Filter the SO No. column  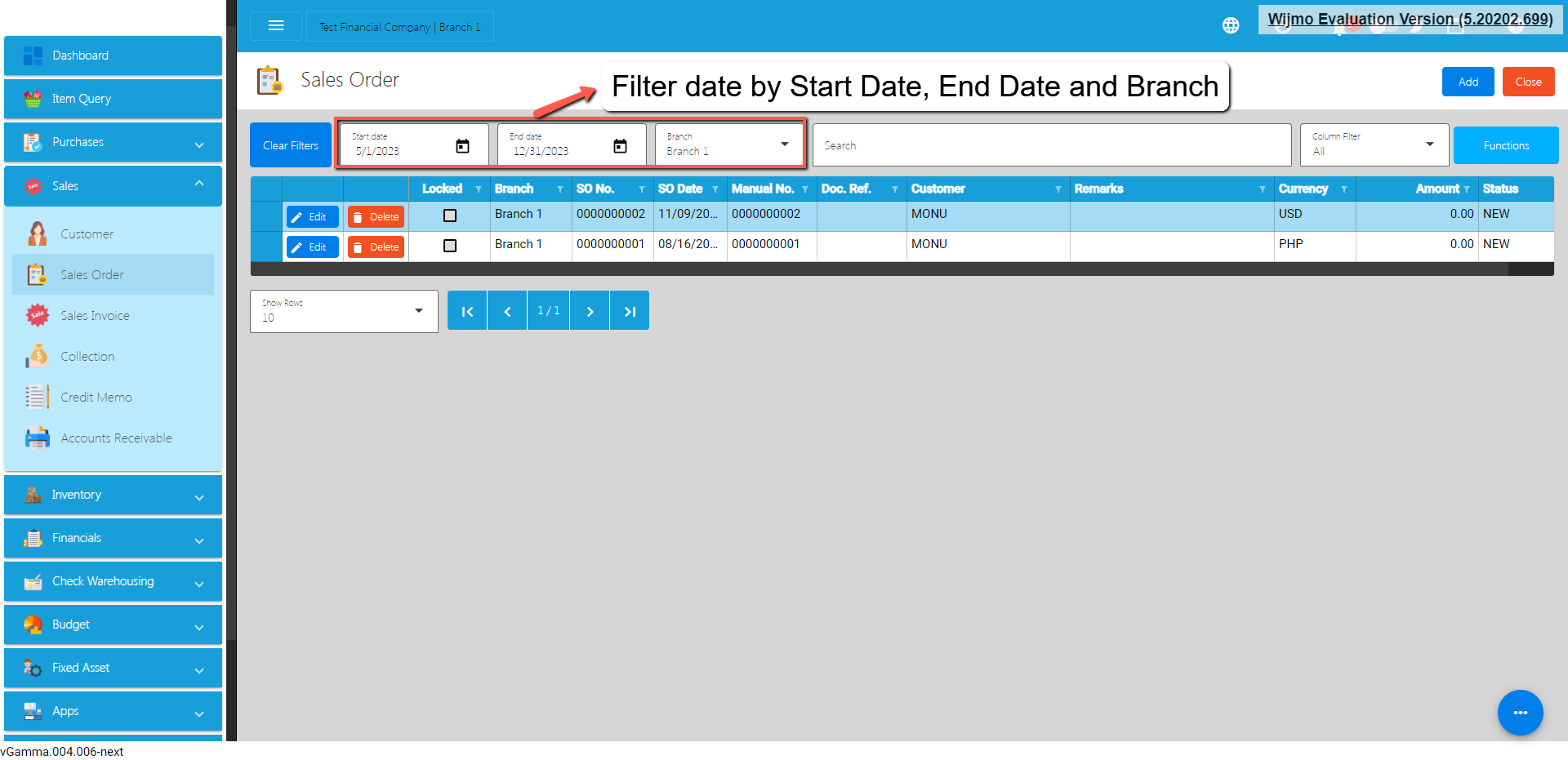tap(642, 189)
